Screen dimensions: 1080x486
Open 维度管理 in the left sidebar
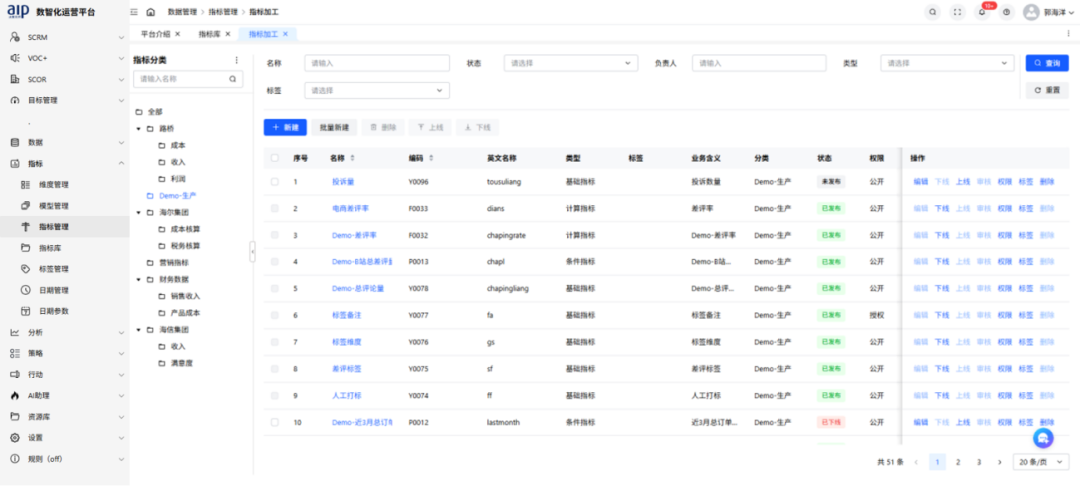pos(53,185)
